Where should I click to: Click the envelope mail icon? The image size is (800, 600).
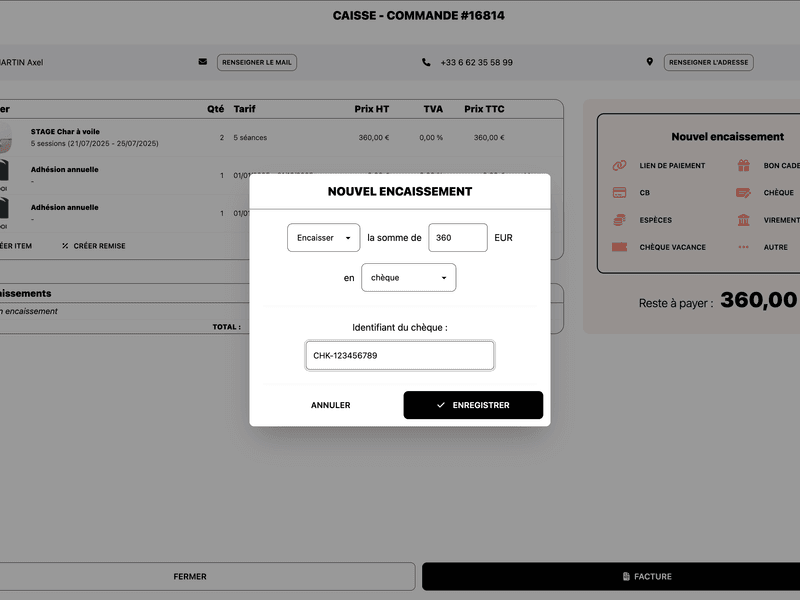pos(203,62)
